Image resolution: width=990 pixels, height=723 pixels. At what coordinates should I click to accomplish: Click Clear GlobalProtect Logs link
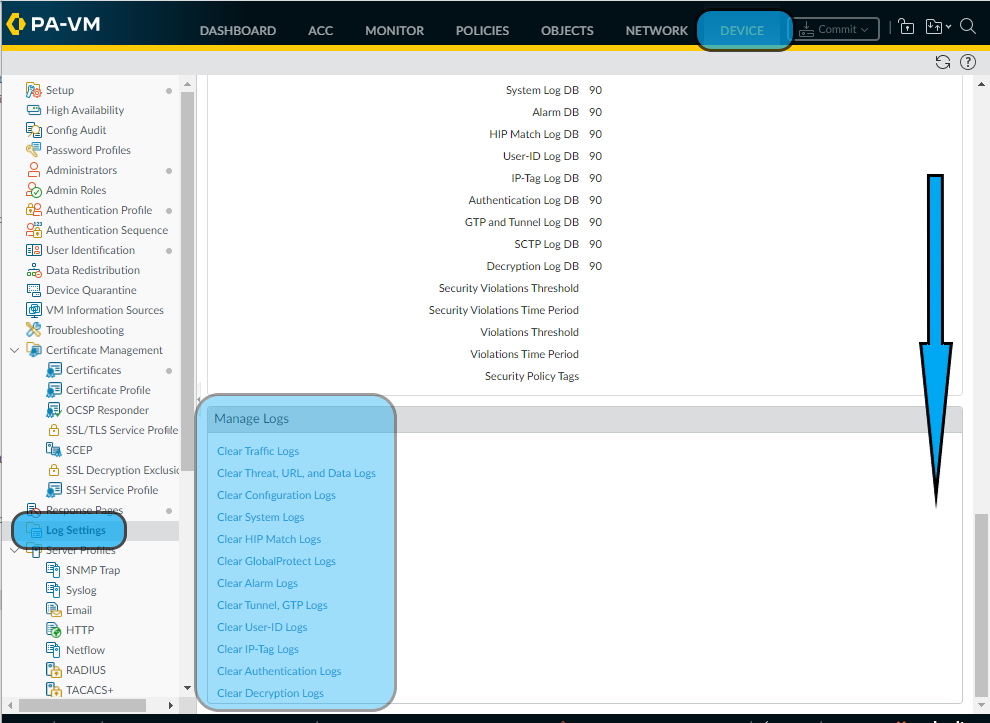coord(277,561)
